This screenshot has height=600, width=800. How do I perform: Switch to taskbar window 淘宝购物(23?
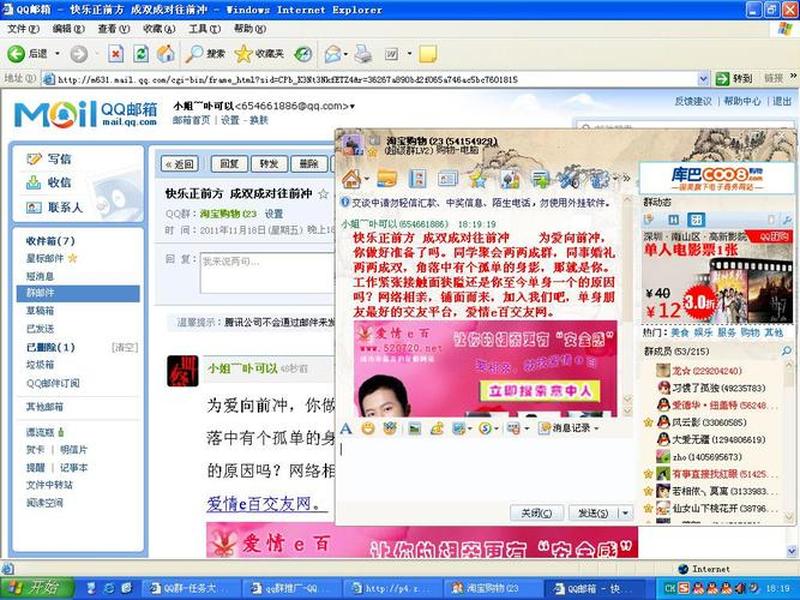pyautogui.click(x=491, y=588)
